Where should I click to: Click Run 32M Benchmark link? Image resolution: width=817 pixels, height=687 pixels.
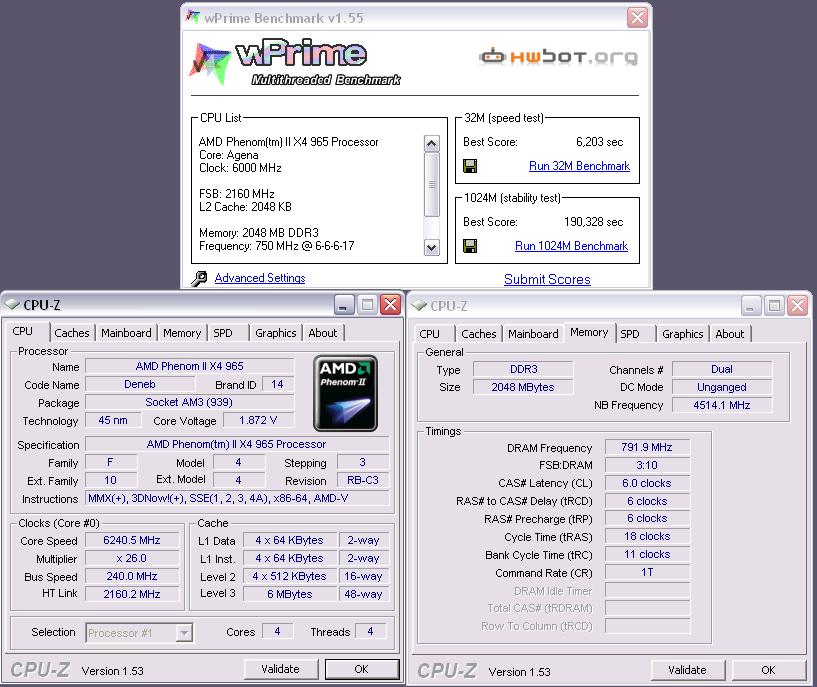coord(579,166)
